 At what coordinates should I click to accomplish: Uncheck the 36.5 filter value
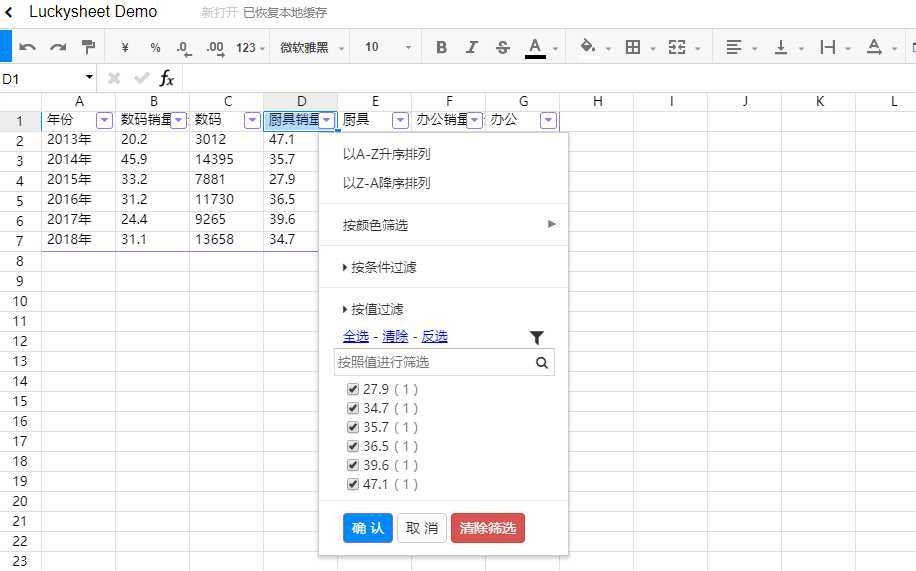pos(352,446)
